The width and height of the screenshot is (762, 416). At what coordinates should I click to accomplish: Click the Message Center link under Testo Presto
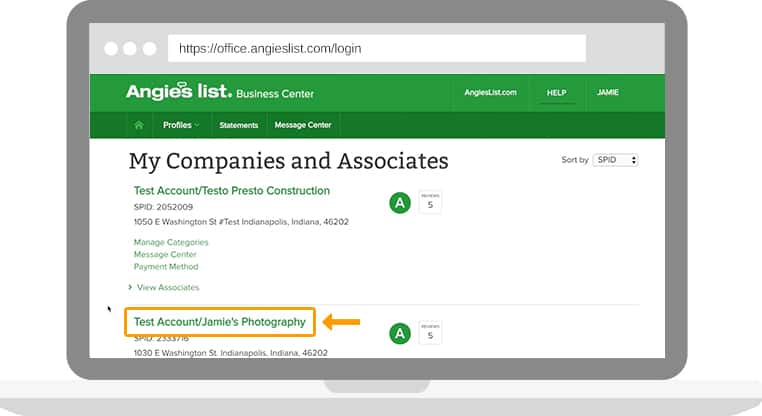click(x=165, y=254)
